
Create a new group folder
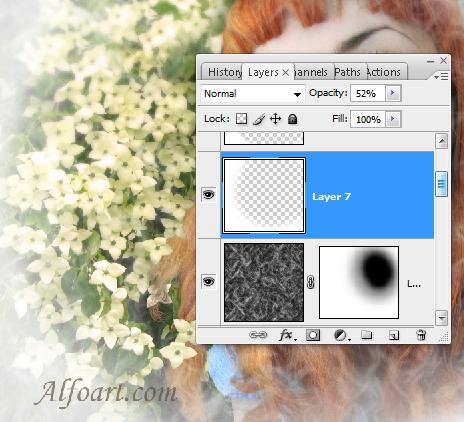367,335
